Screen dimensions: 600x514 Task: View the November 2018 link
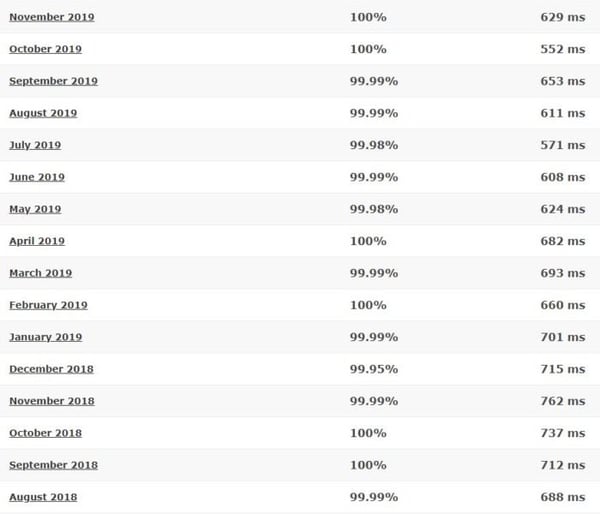tap(52, 401)
